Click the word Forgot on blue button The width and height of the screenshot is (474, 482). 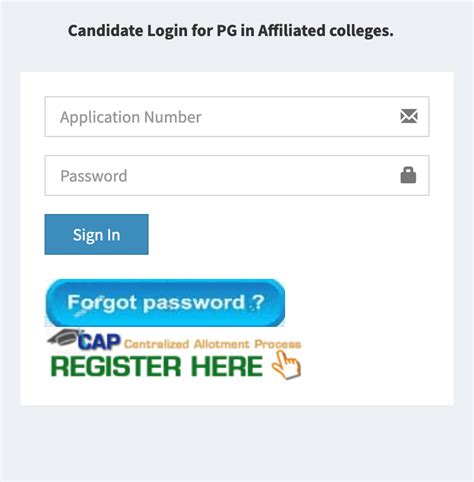pos(102,303)
